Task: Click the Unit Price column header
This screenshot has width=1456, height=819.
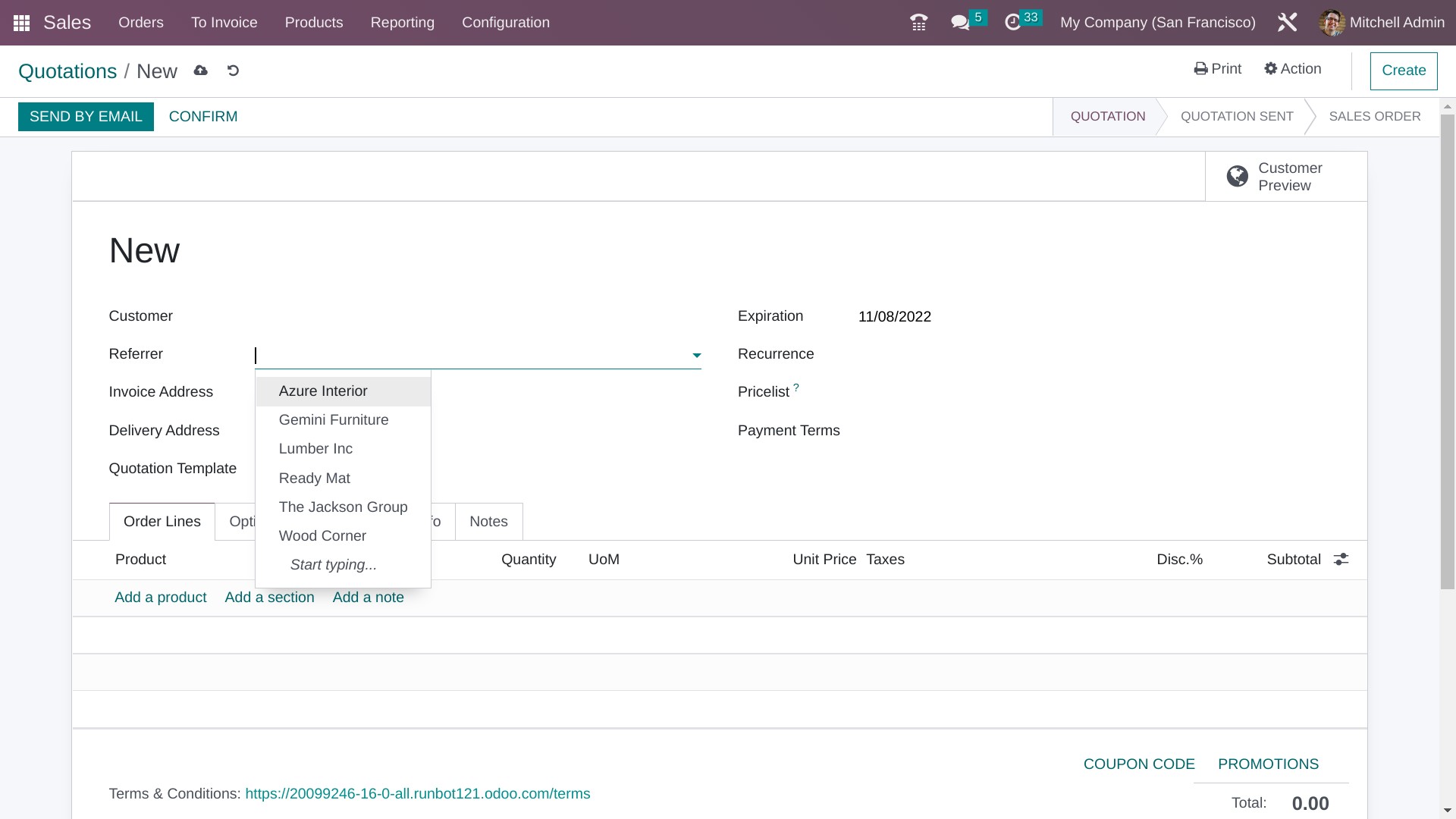Action: click(x=824, y=560)
